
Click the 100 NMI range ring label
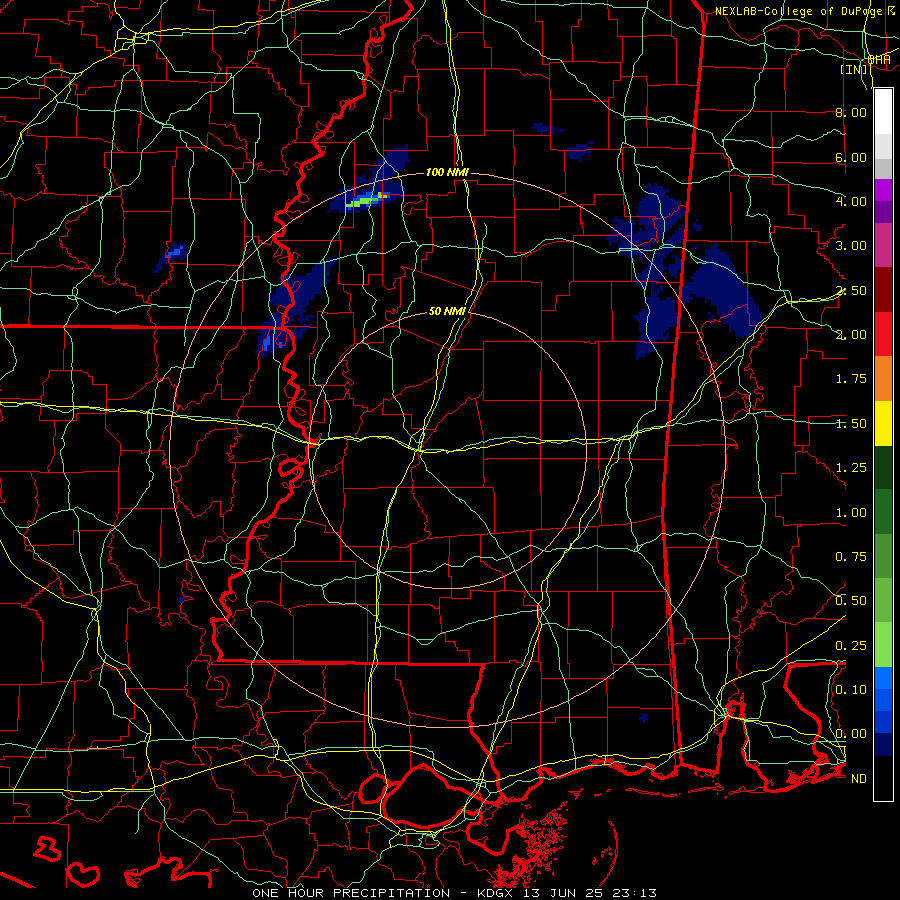pyautogui.click(x=447, y=172)
